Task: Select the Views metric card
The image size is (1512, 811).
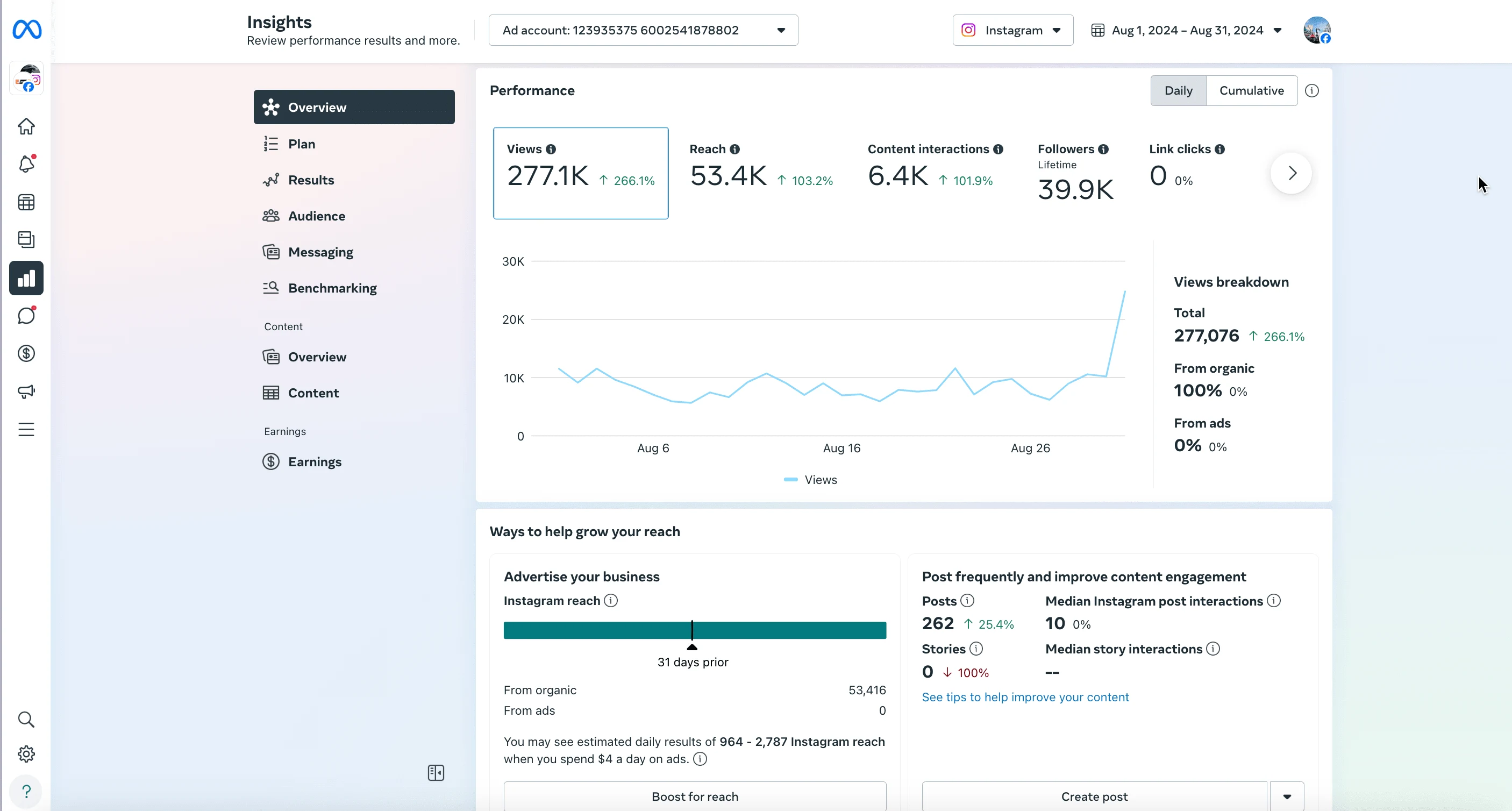Action: (x=581, y=173)
